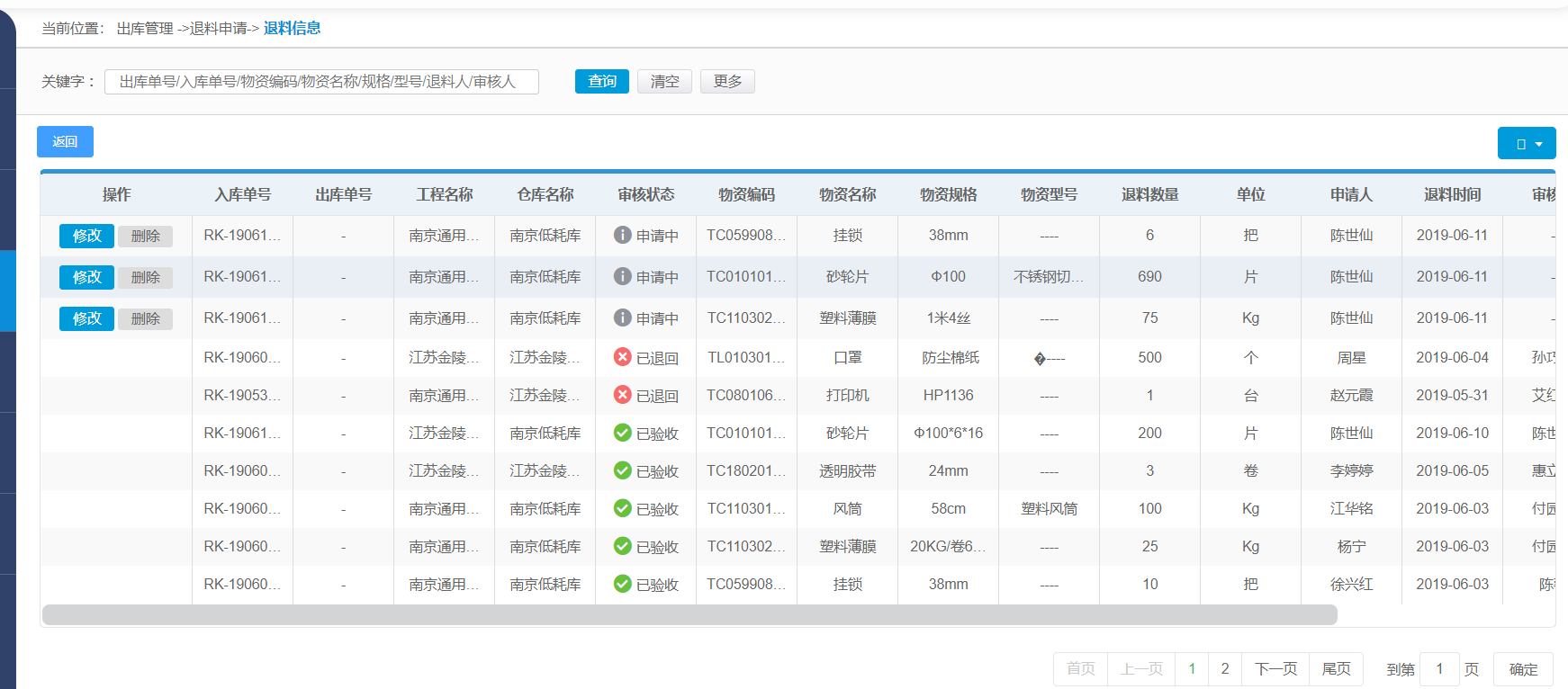Go to page 2 of results
Image resolution: width=1568 pixels, height=689 pixels.
click(1224, 668)
